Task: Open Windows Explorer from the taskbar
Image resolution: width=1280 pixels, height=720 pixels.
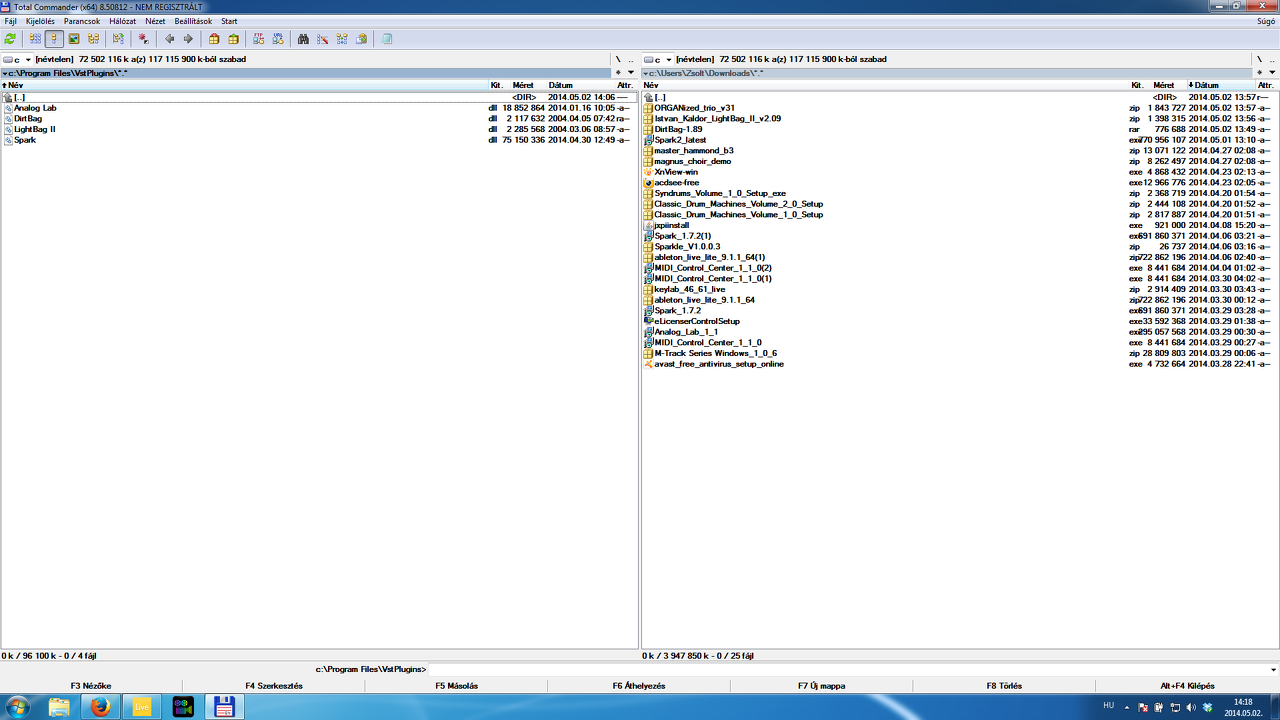Action: pyautogui.click(x=59, y=707)
